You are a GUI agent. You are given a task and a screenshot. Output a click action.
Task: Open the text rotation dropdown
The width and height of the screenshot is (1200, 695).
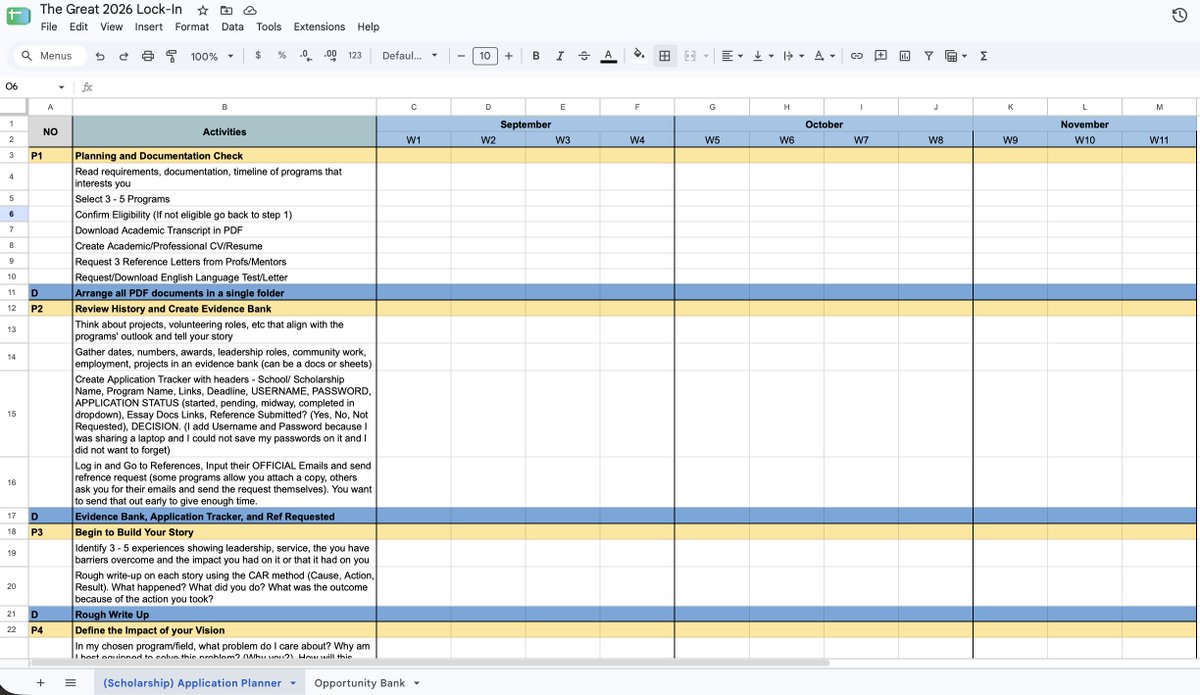pyautogui.click(x=823, y=56)
